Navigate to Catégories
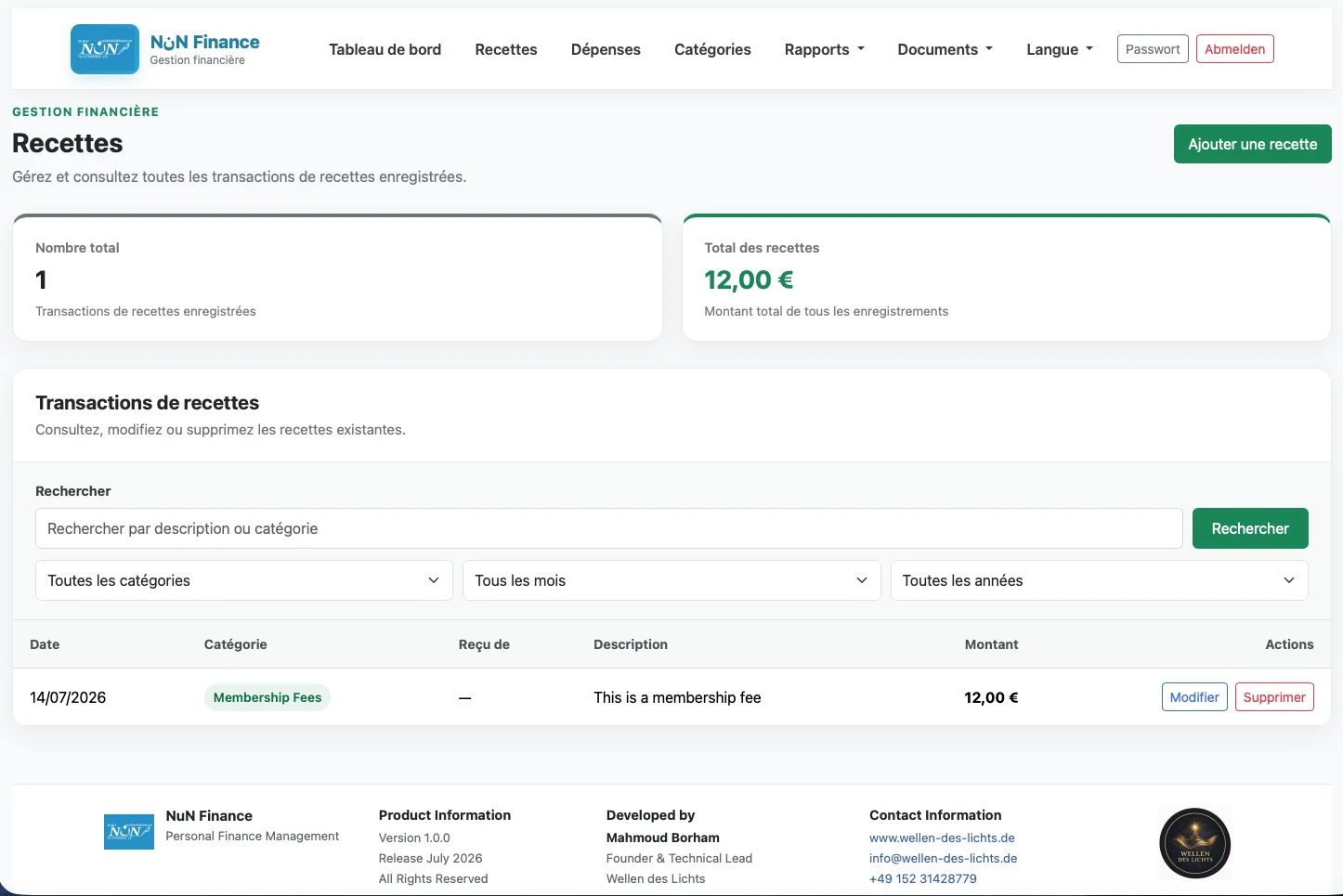The height and width of the screenshot is (896, 1343). (712, 49)
